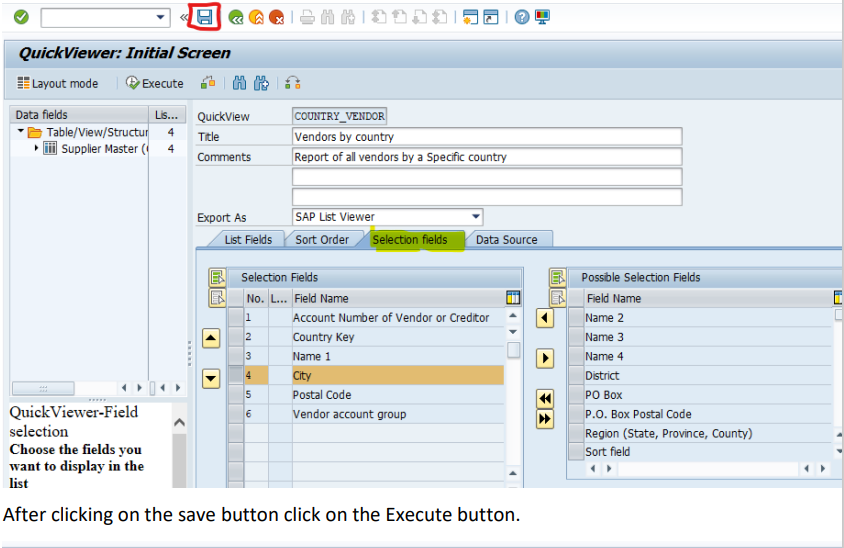The width and height of the screenshot is (844, 548).
Task: Click the red Cancel icon
Action: pos(277,18)
